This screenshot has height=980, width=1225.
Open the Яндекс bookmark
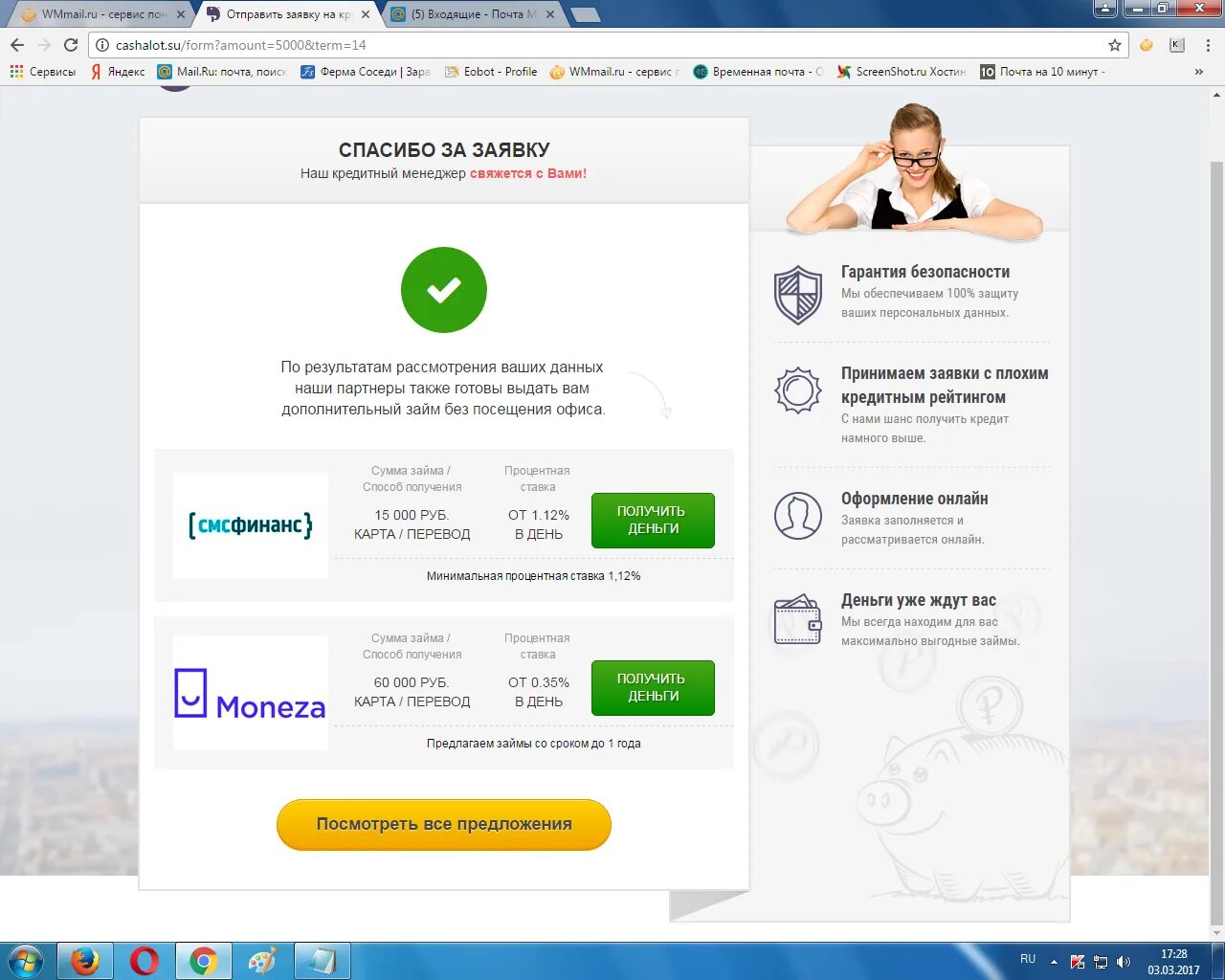tap(118, 72)
